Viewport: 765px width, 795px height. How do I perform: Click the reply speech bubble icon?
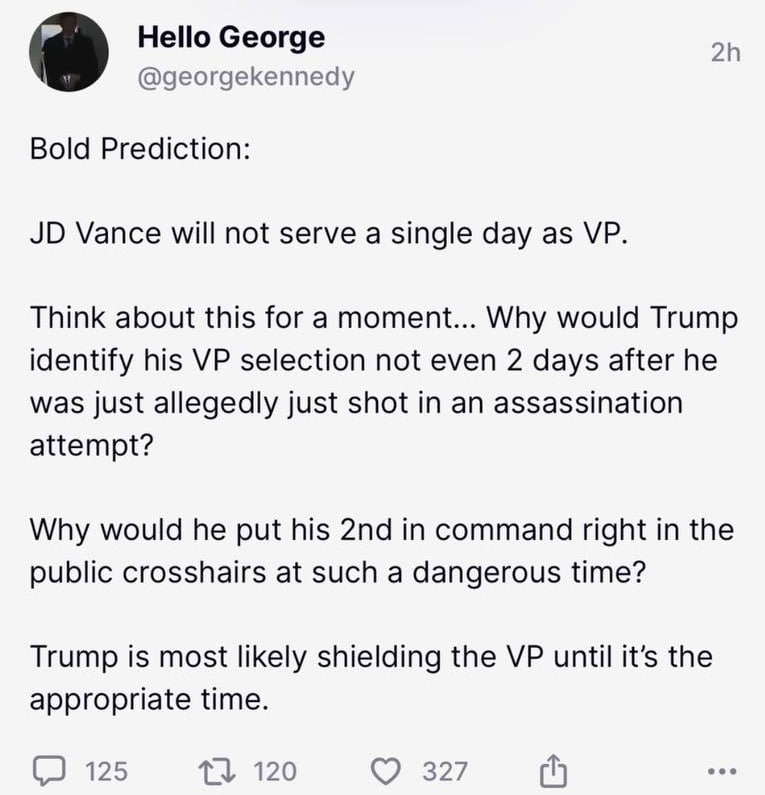pos(48,770)
